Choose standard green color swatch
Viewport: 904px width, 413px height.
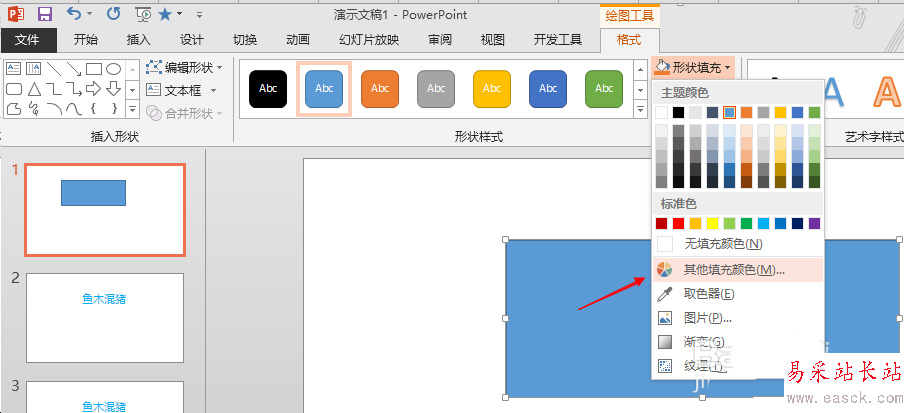(x=747, y=223)
